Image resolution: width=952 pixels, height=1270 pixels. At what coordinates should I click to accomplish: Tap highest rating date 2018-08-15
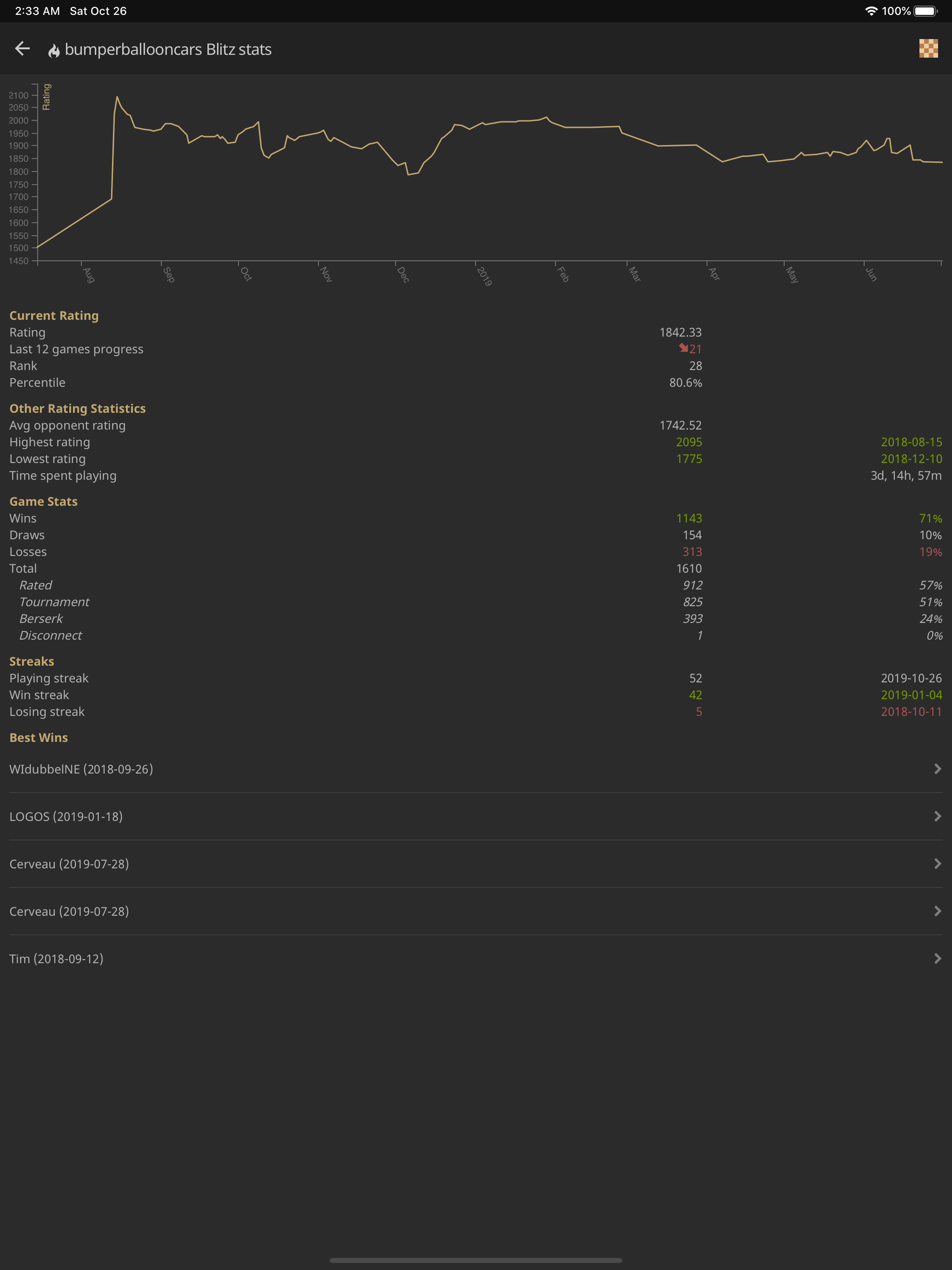(x=911, y=442)
